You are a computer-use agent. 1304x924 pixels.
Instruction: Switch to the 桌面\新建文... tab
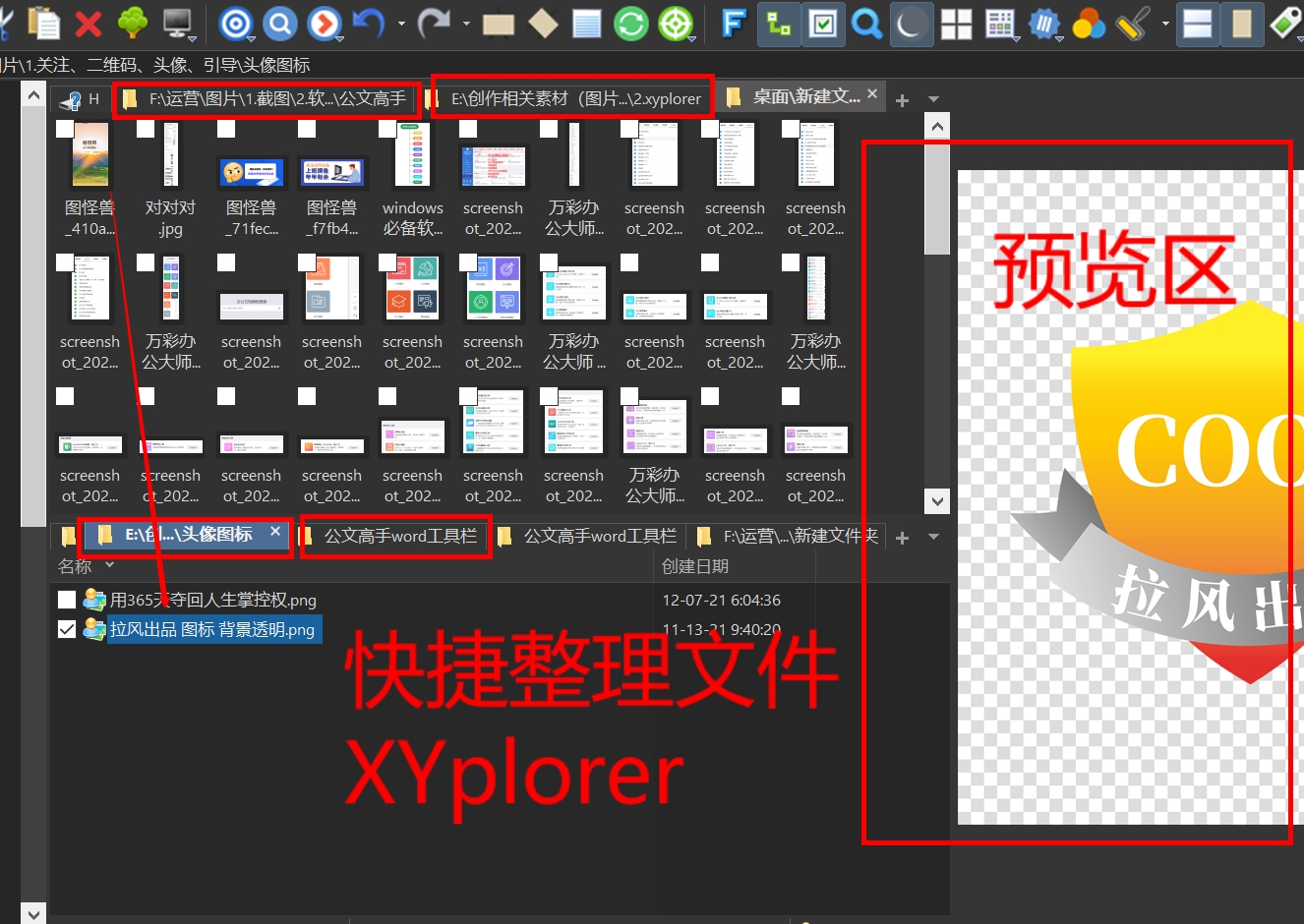(x=797, y=97)
